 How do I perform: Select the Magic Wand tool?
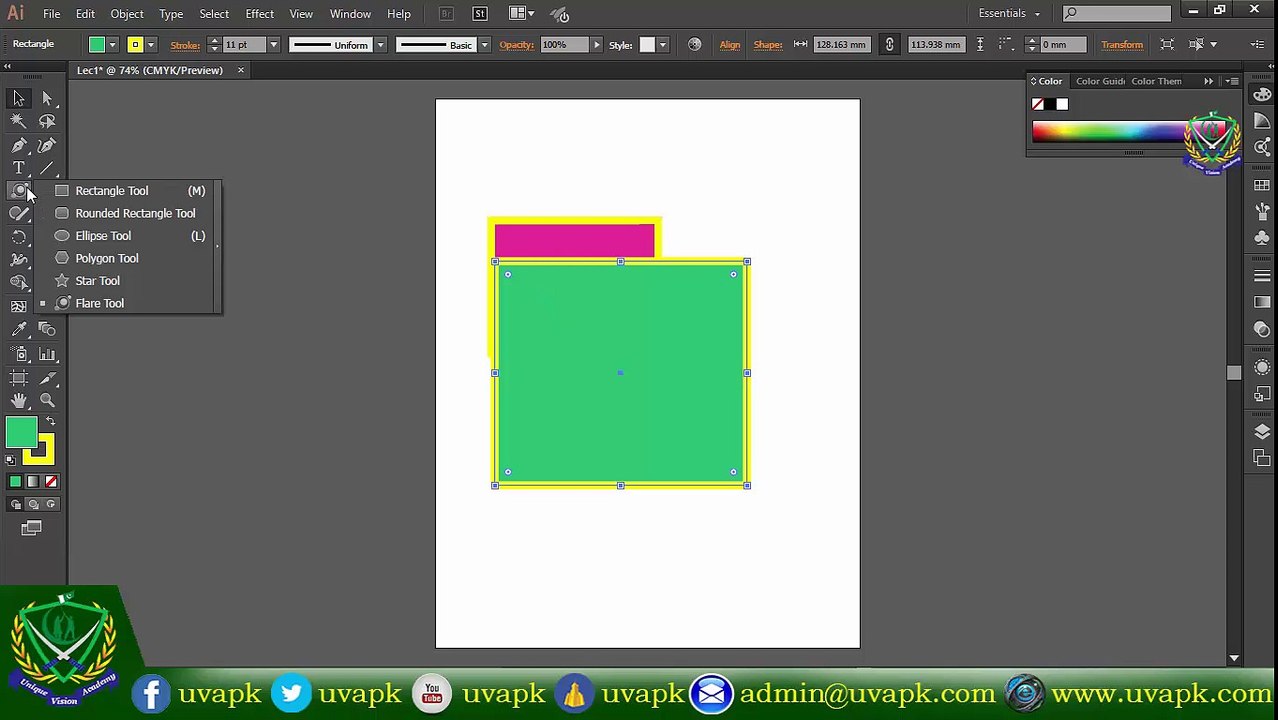[x=19, y=121]
